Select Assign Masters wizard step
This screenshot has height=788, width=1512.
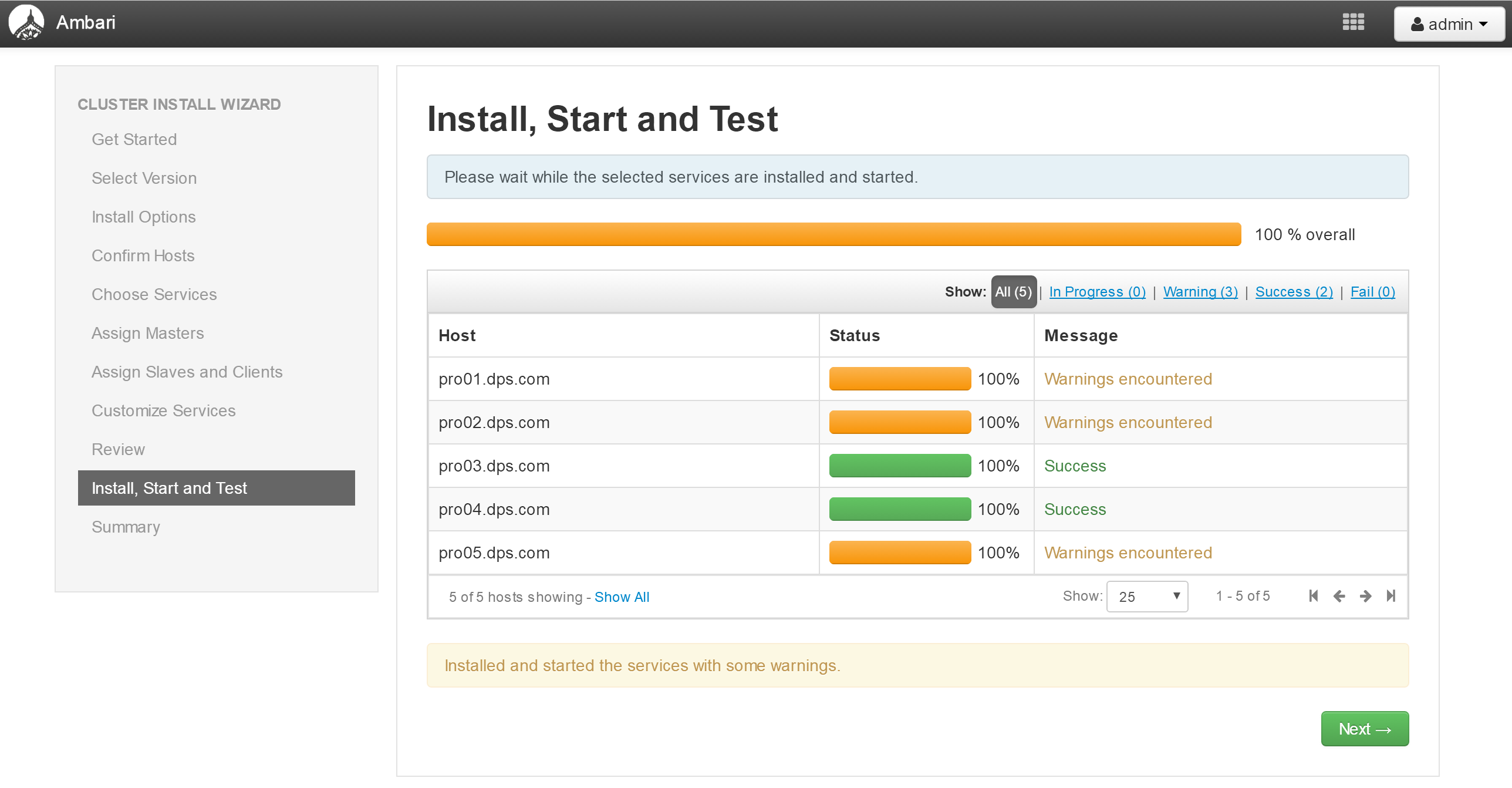[147, 333]
